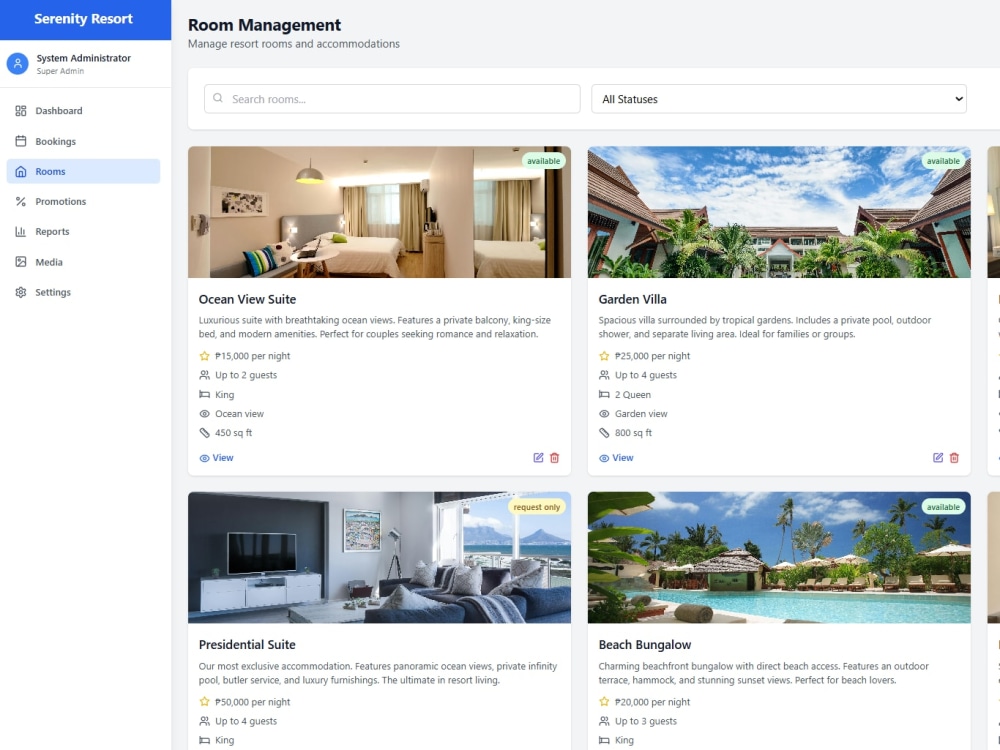Click the eye icon beside Garden view

604,414
